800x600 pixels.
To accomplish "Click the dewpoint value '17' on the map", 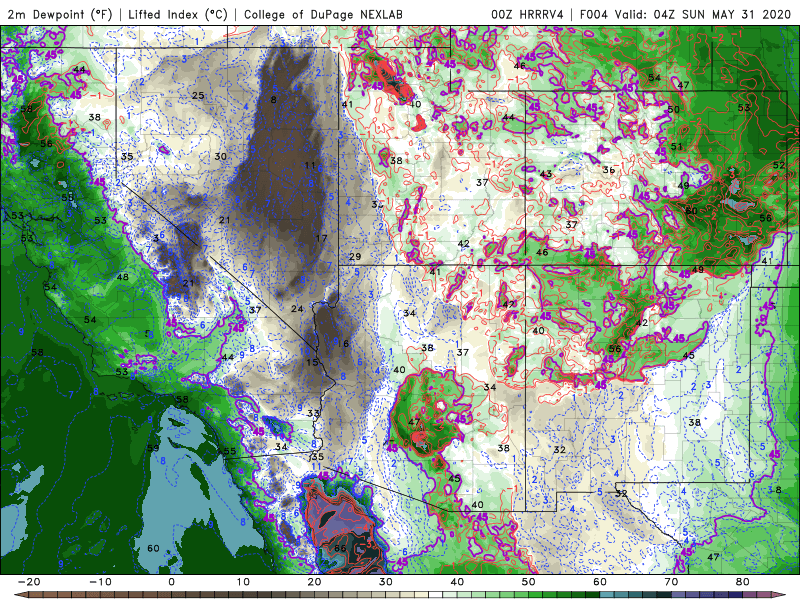I will pyautogui.click(x=321, y=238).
